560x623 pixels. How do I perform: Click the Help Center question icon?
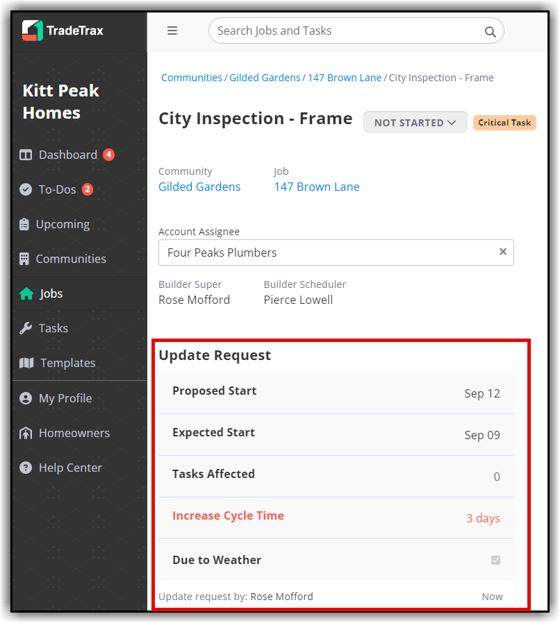pyautogui.click(x=26, y=468)
